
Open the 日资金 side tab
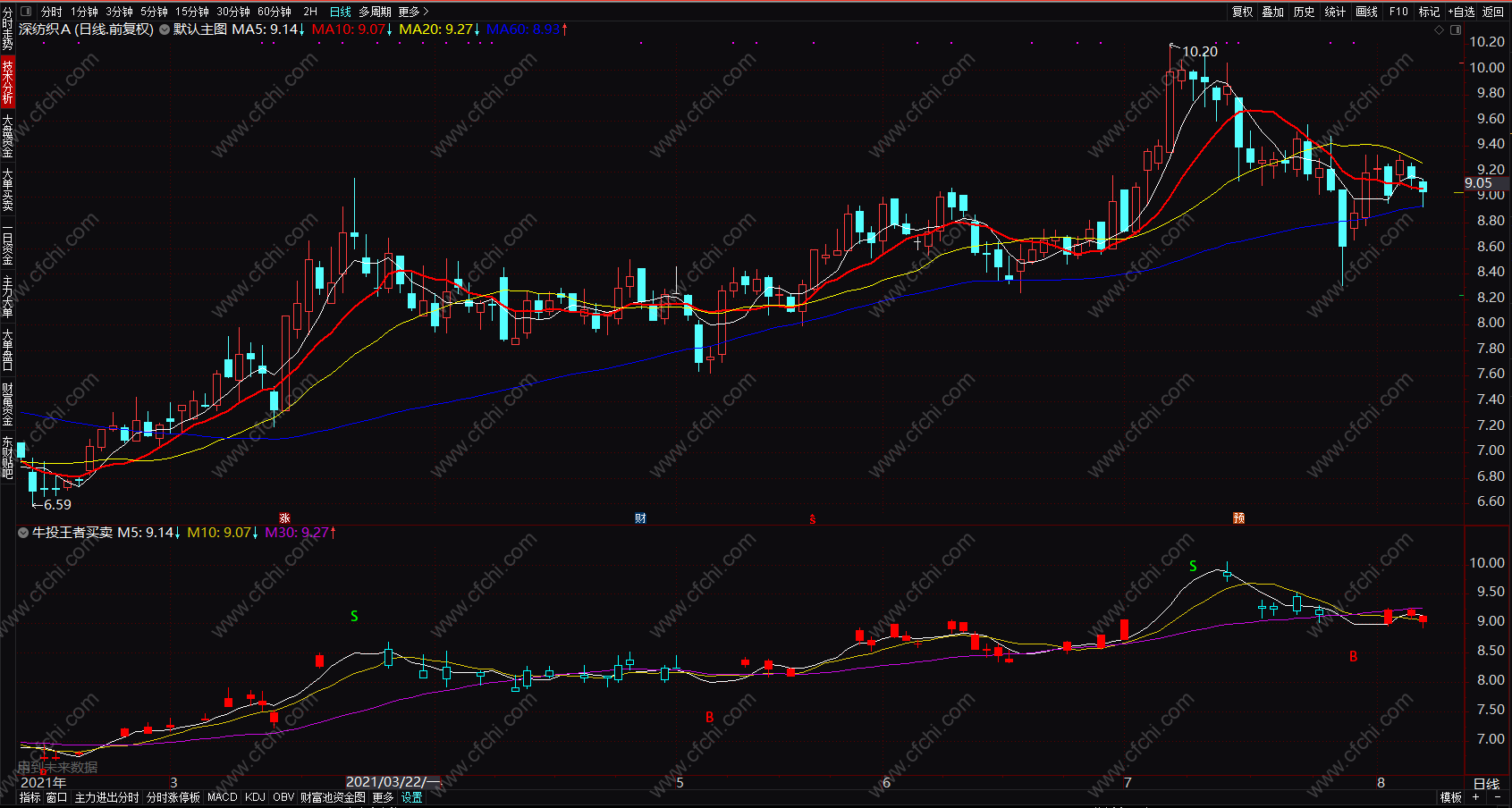[x=7, y=243]
